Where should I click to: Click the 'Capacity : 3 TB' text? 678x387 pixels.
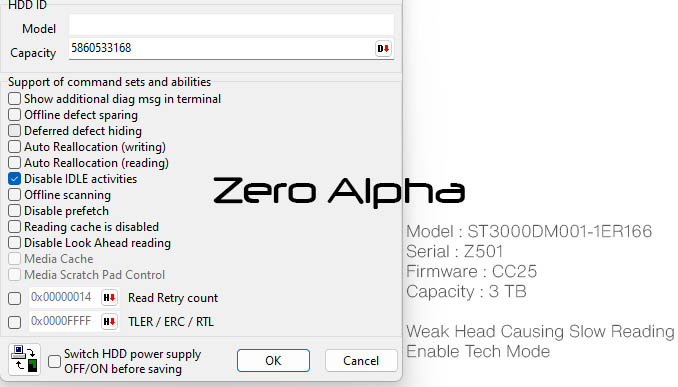pyautogui.click(x=466, y=291)
